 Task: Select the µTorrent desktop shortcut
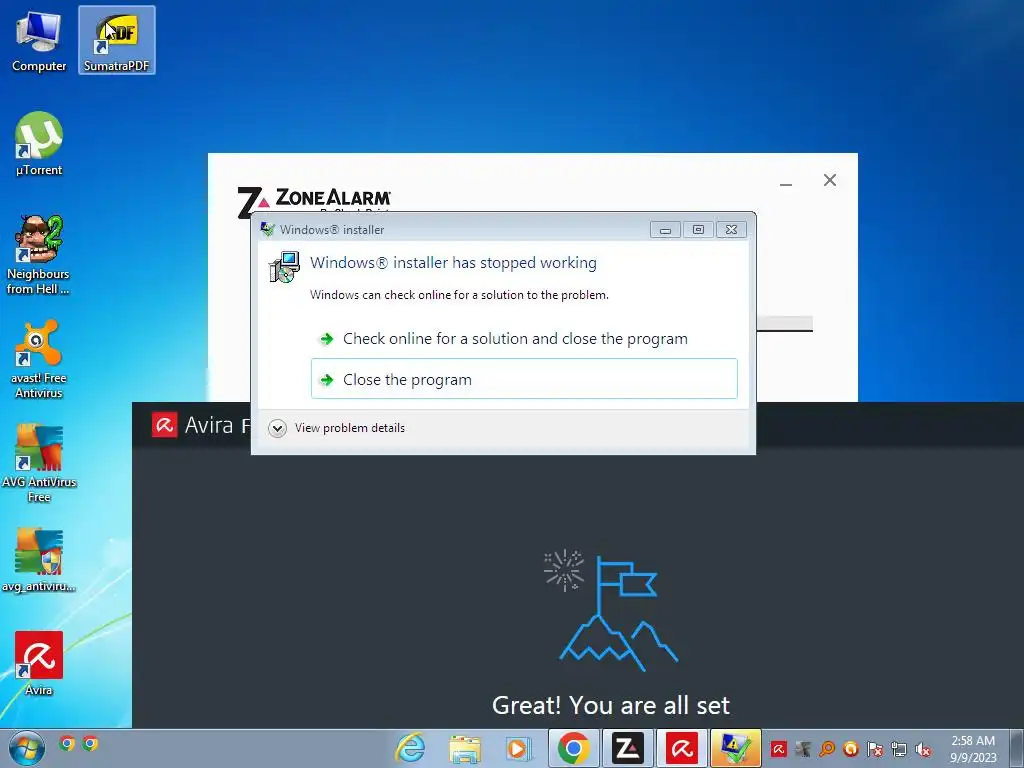[39, 144]
